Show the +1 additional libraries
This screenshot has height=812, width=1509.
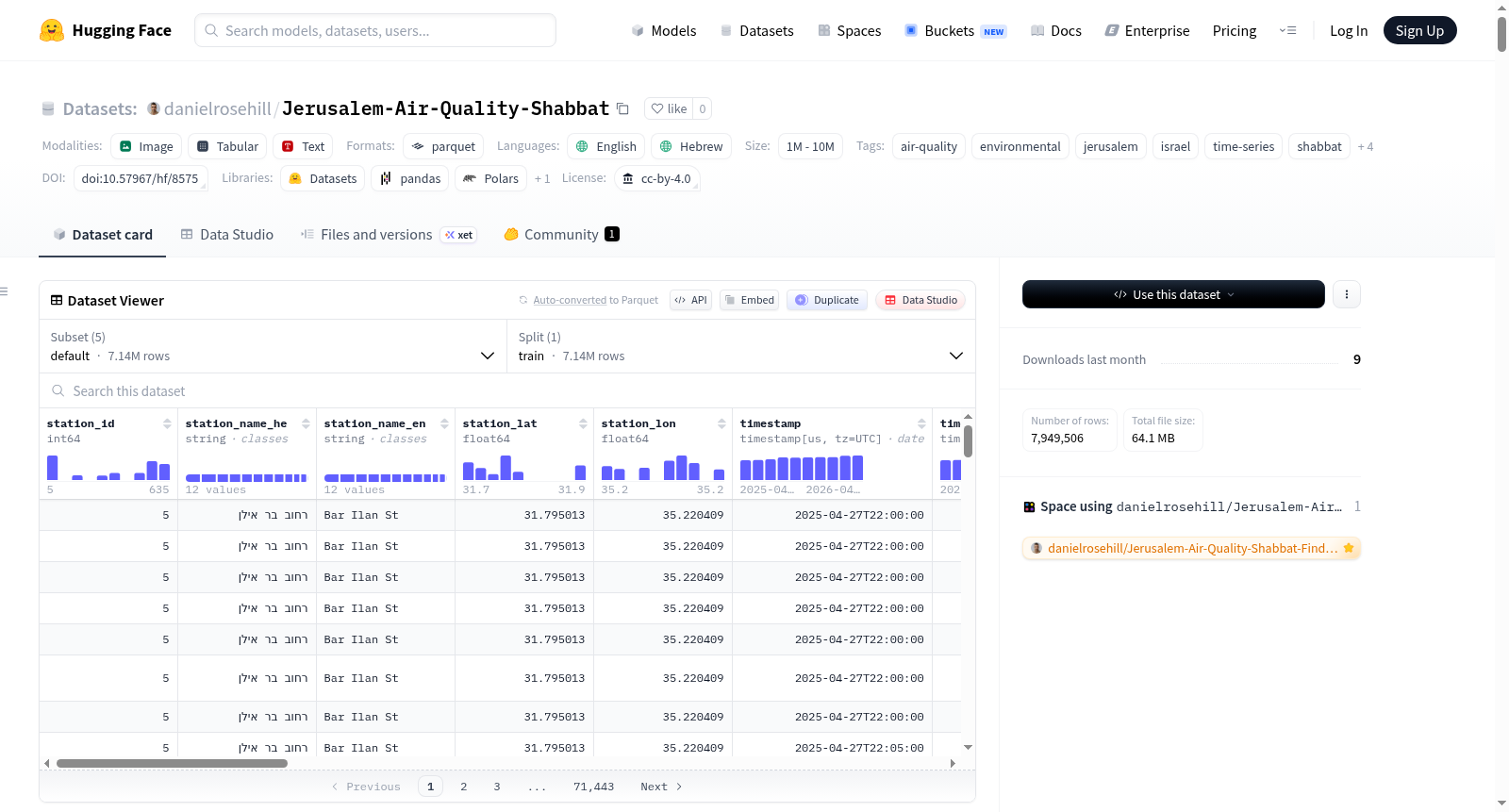click(x=542, y=178)
